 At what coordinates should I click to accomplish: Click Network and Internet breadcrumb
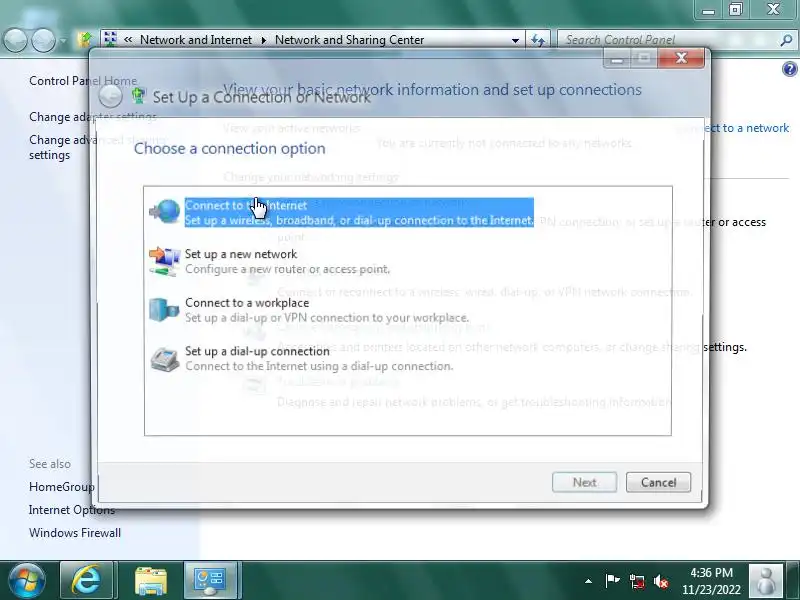pos(196,40)
